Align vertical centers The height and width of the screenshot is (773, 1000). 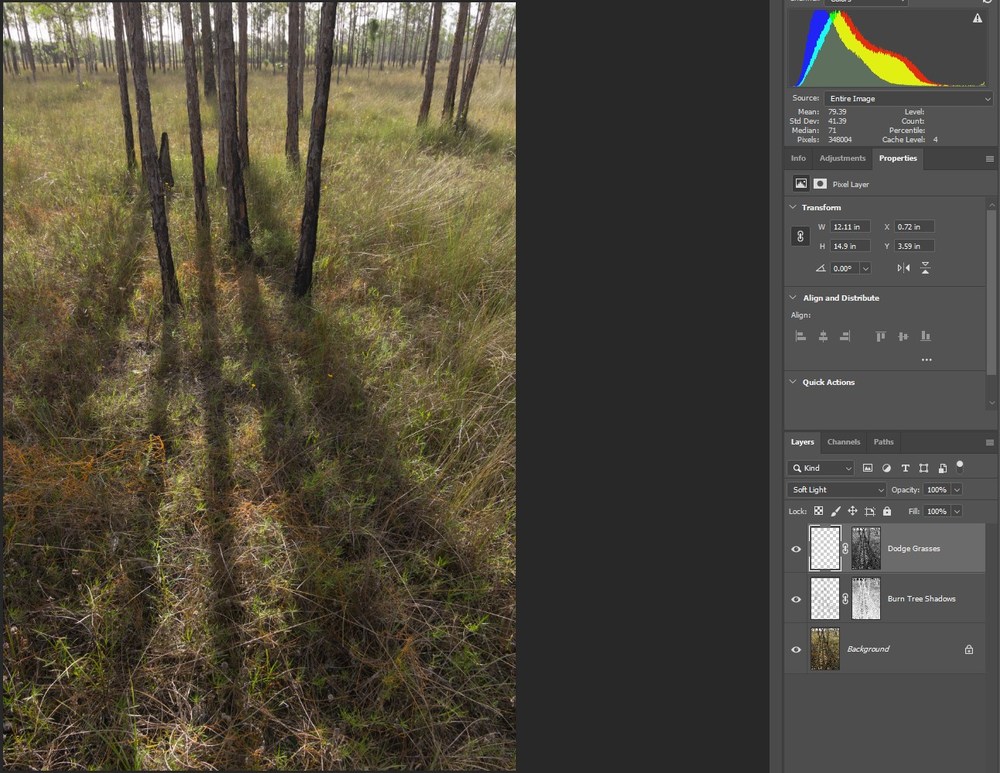pos(903,336)
